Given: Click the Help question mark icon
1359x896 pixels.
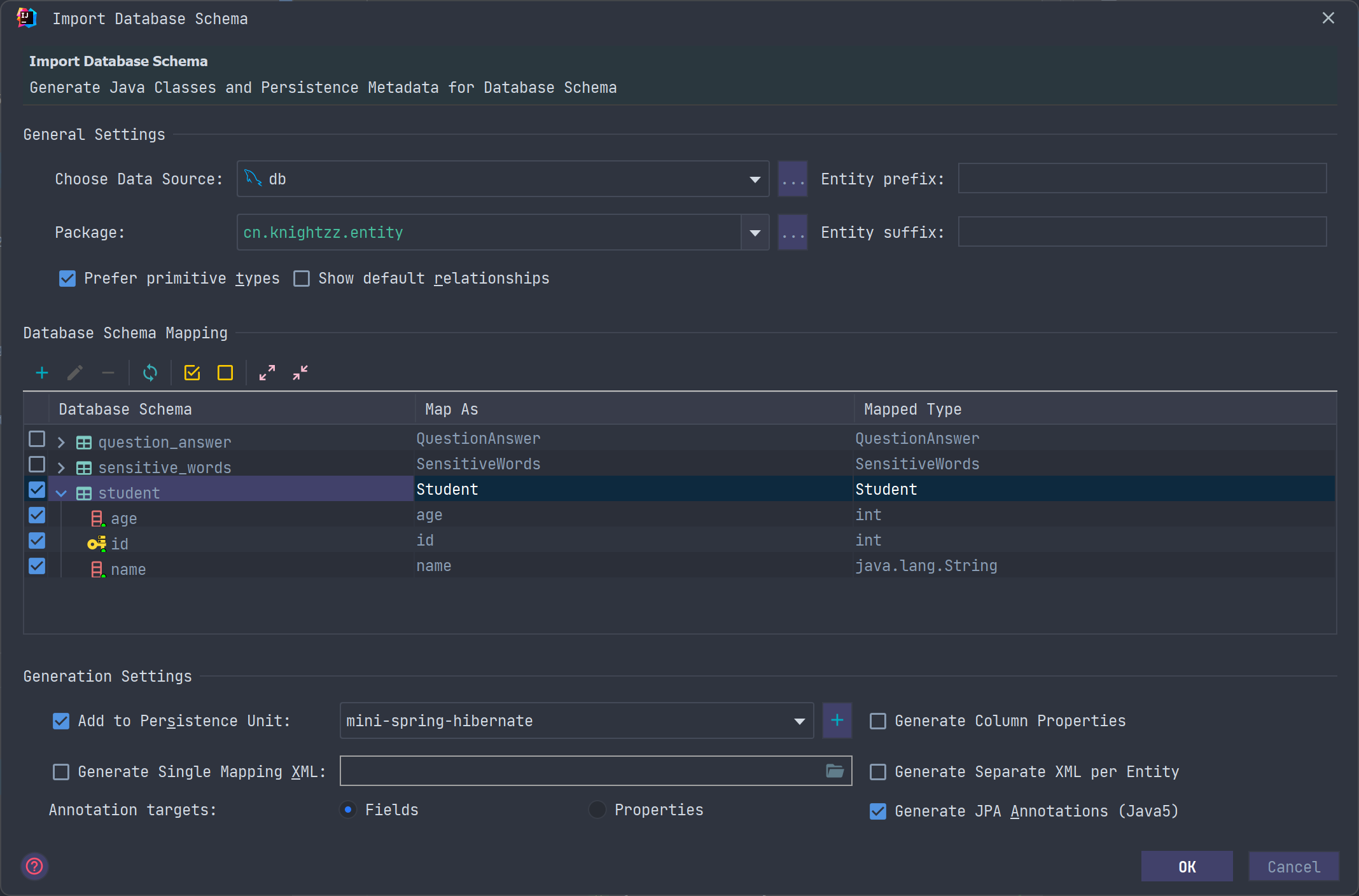Looking at the screenshot, I should tap(35, 866).
